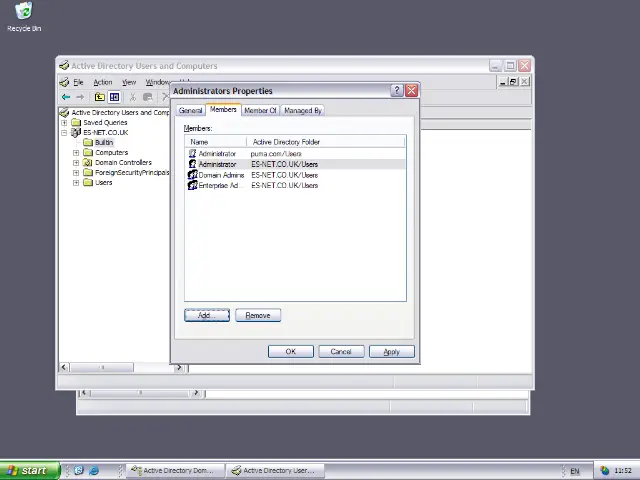This screenshot has height=480, width=640.
Task: Expand the Computers node
Action: point(76,153)
